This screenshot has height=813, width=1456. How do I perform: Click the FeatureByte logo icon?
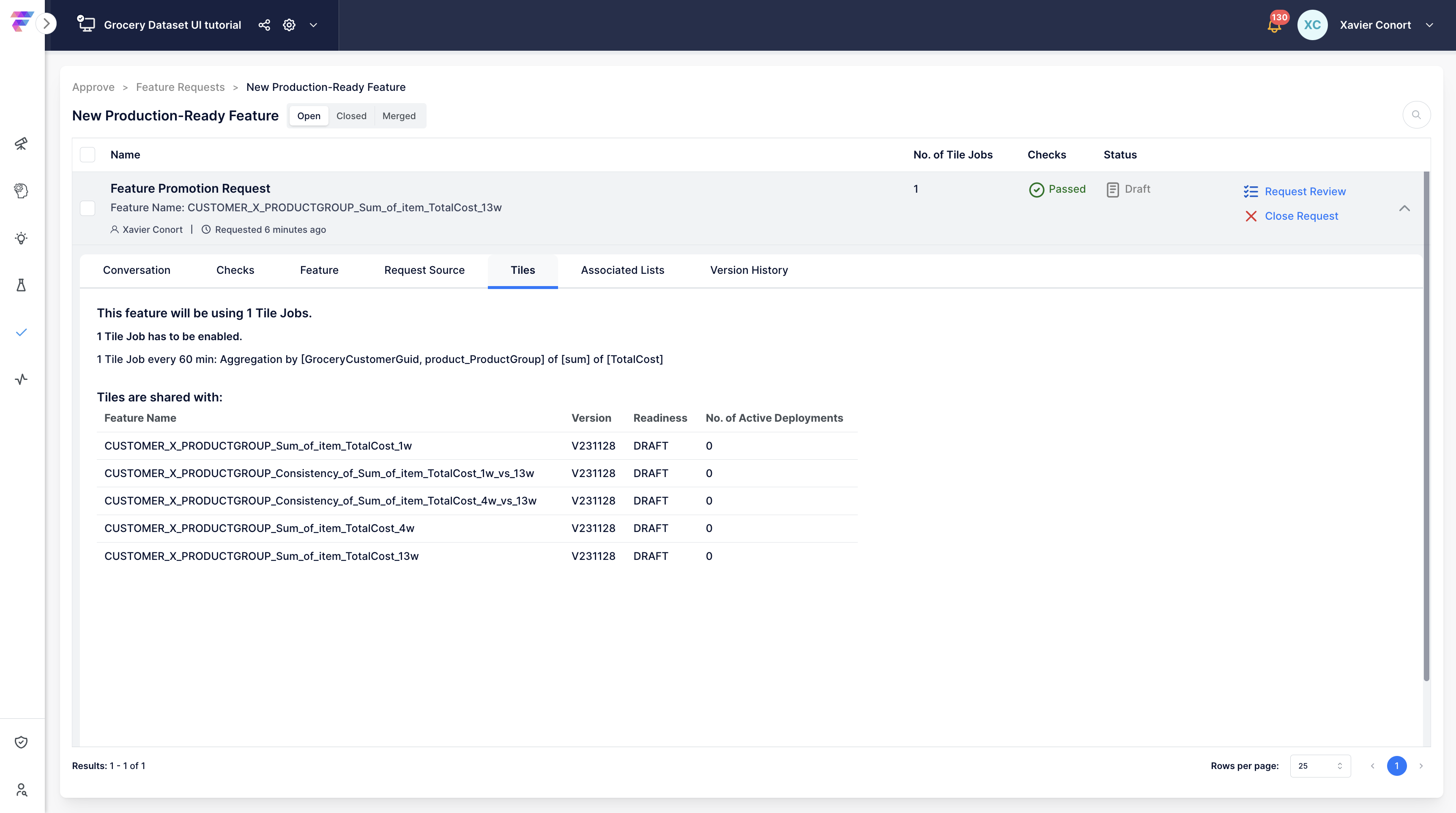(22, 22)
